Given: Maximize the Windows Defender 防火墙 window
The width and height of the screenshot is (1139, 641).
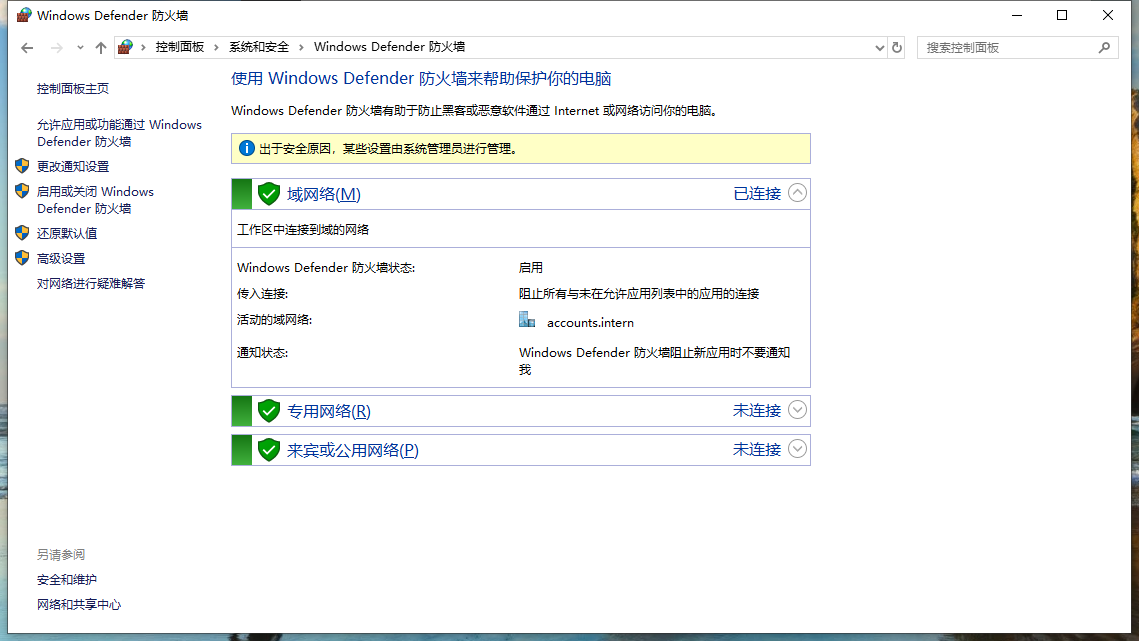Looking at the screenshot, I should pyautogui.click(x=1062, y=15).
